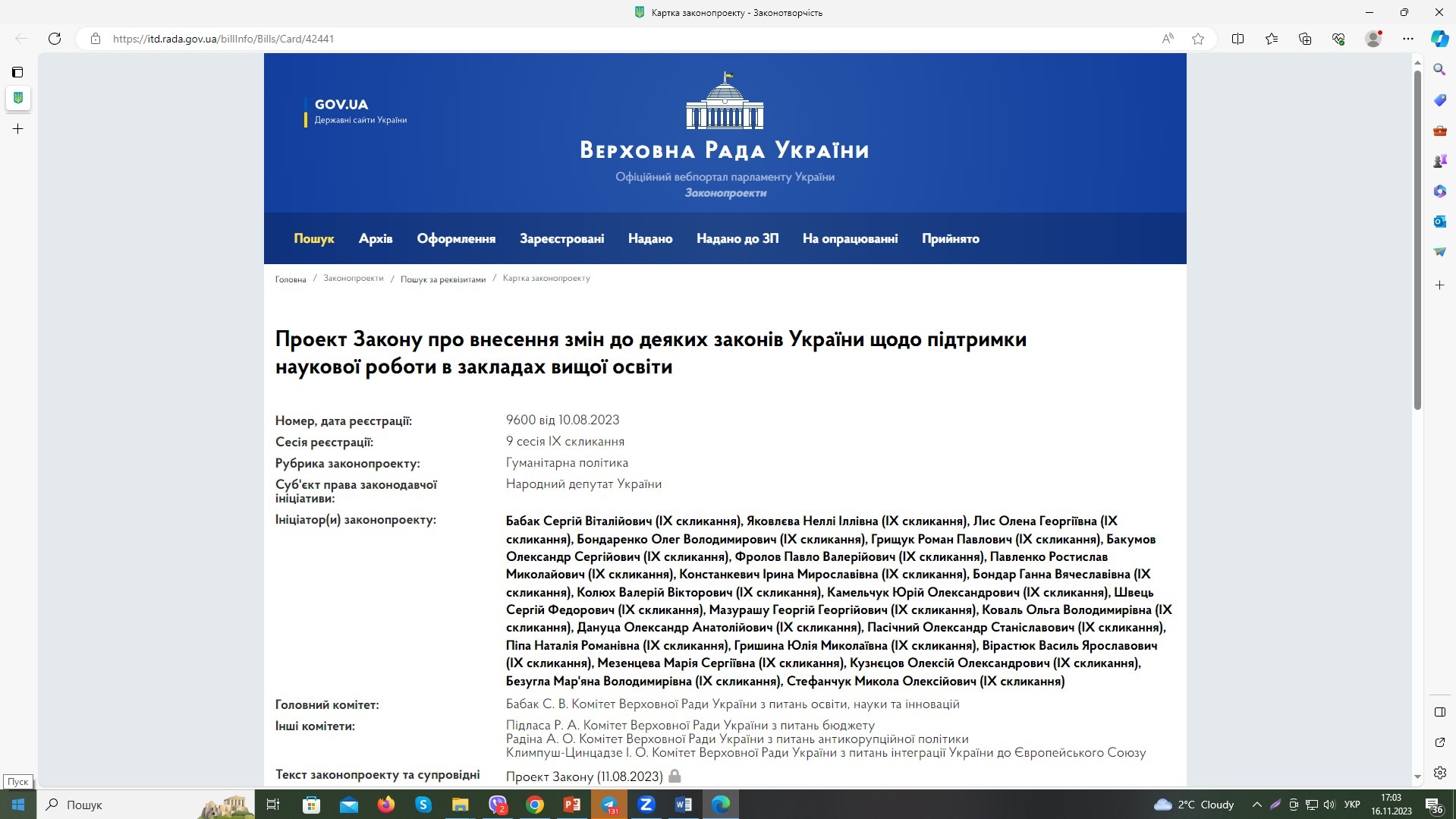This screenshot has width=1456, height=819.
Task: Switch the УКР keyboard language indicator
Action: [1352, 805]
